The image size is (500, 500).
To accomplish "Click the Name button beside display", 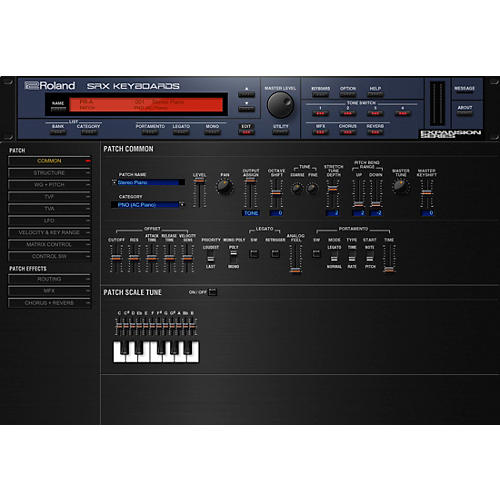I will pyautogui.click(x=58, y=108).
